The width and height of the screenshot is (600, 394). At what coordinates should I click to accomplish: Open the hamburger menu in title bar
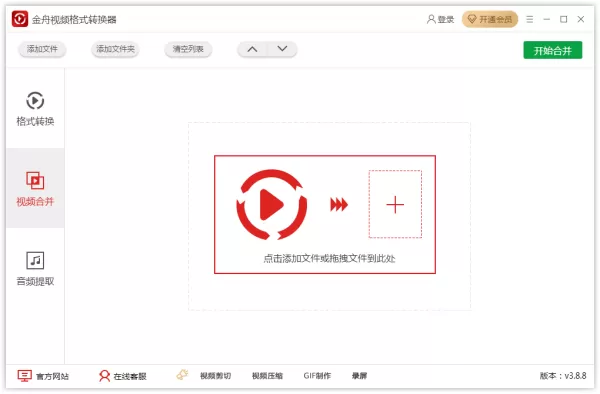[530, 19]
